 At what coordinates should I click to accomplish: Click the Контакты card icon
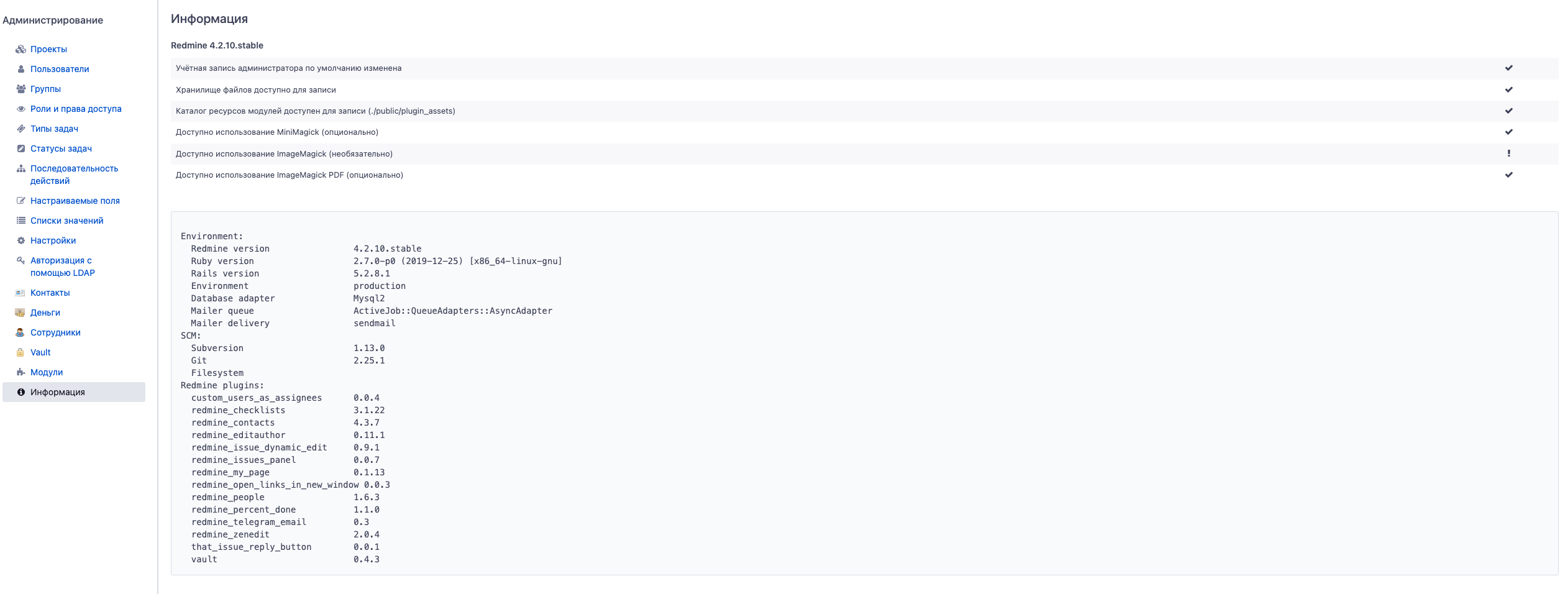coord(21,293)
